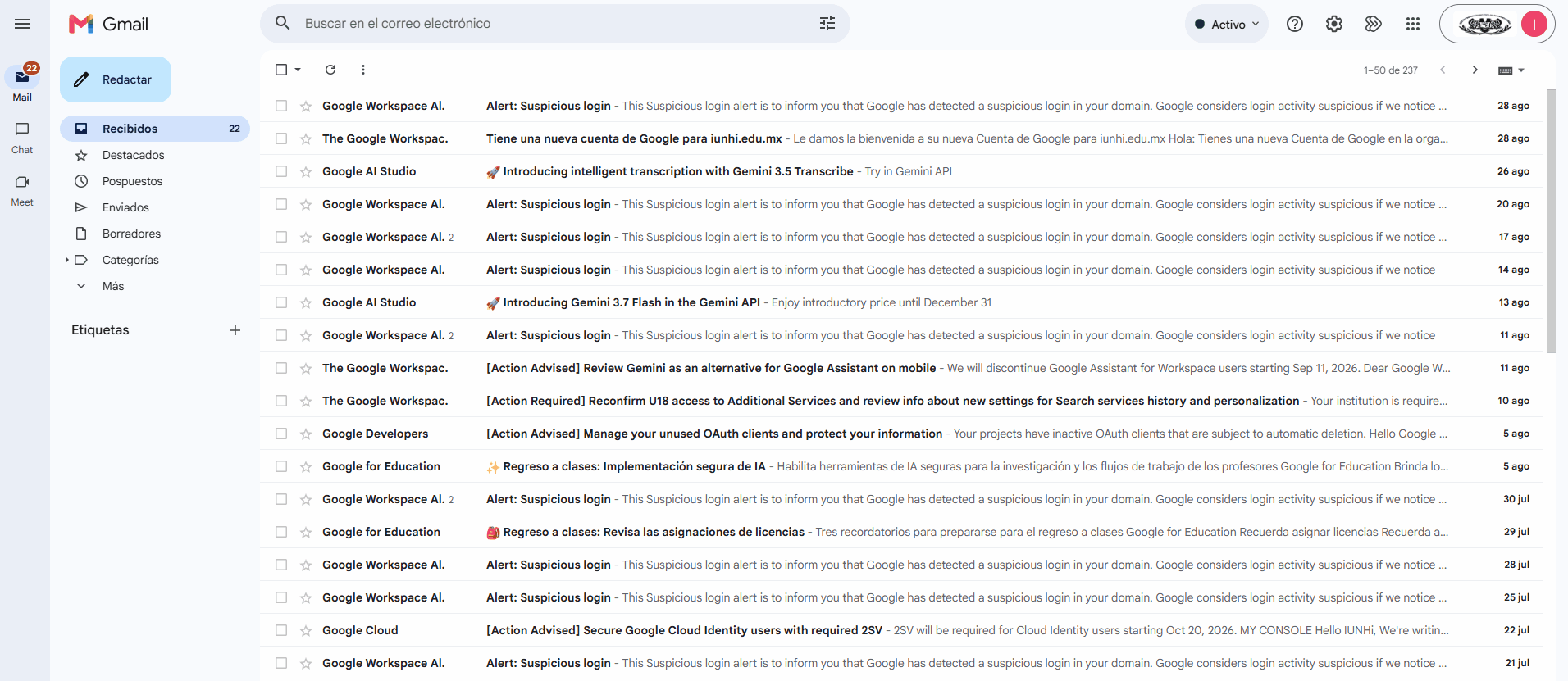
Task: Check the Review Gemini as alternative email
Action: (281, 368)
